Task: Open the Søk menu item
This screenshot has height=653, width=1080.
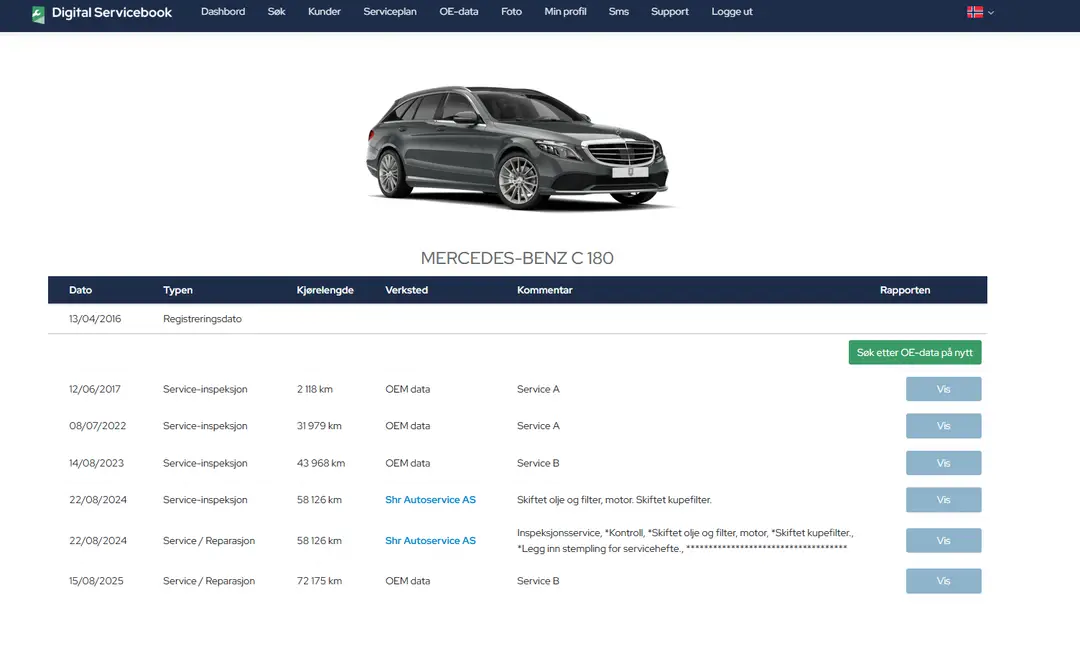Action: tap(276, 12)
